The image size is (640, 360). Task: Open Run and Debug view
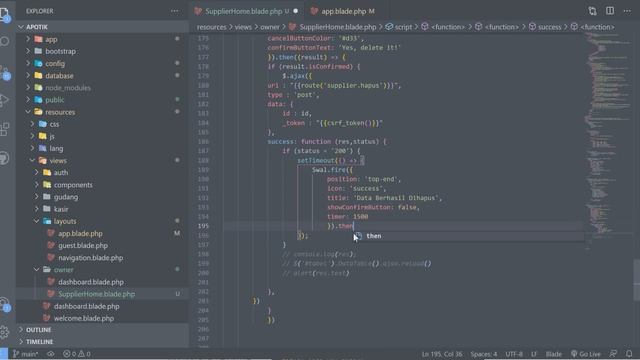tap(5, 100)
